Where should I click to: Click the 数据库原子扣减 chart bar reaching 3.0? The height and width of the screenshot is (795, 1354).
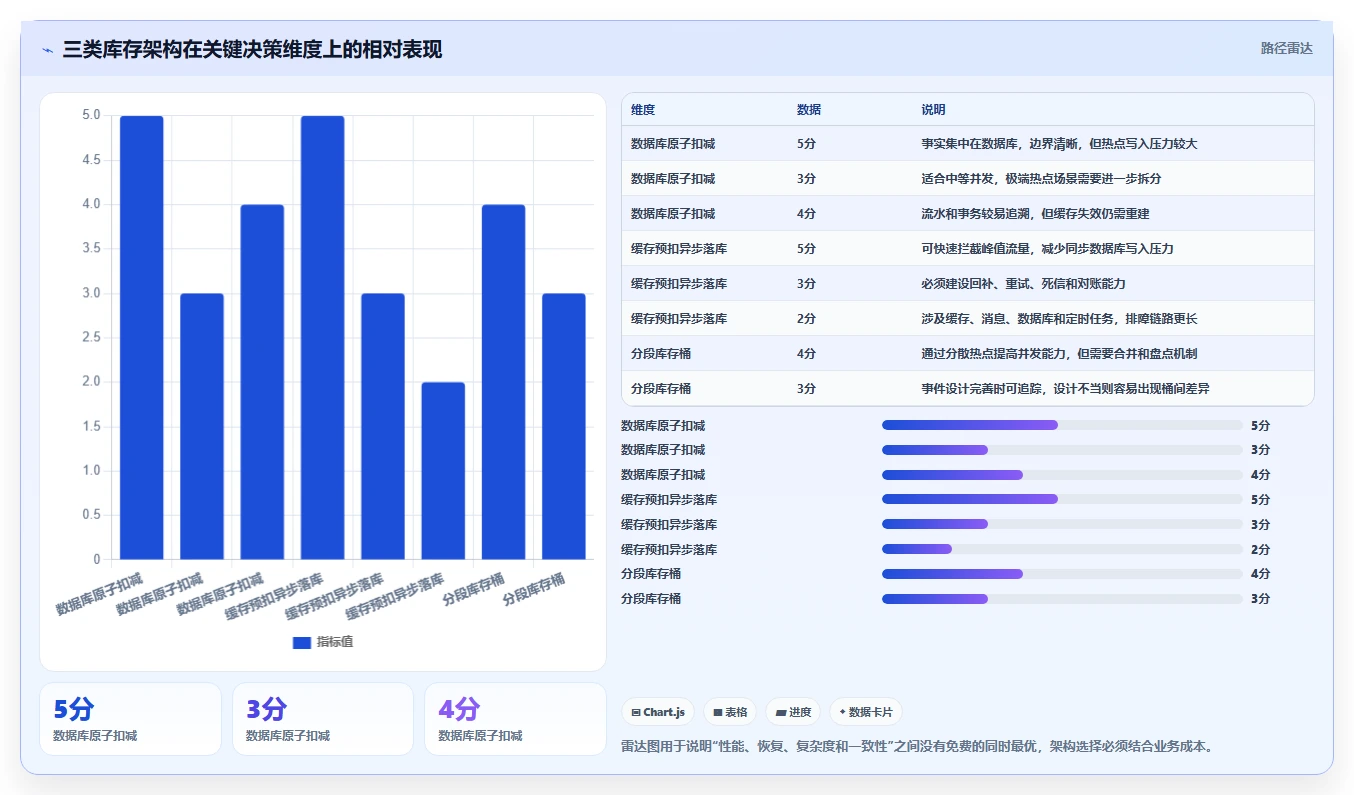pos(202,426)
